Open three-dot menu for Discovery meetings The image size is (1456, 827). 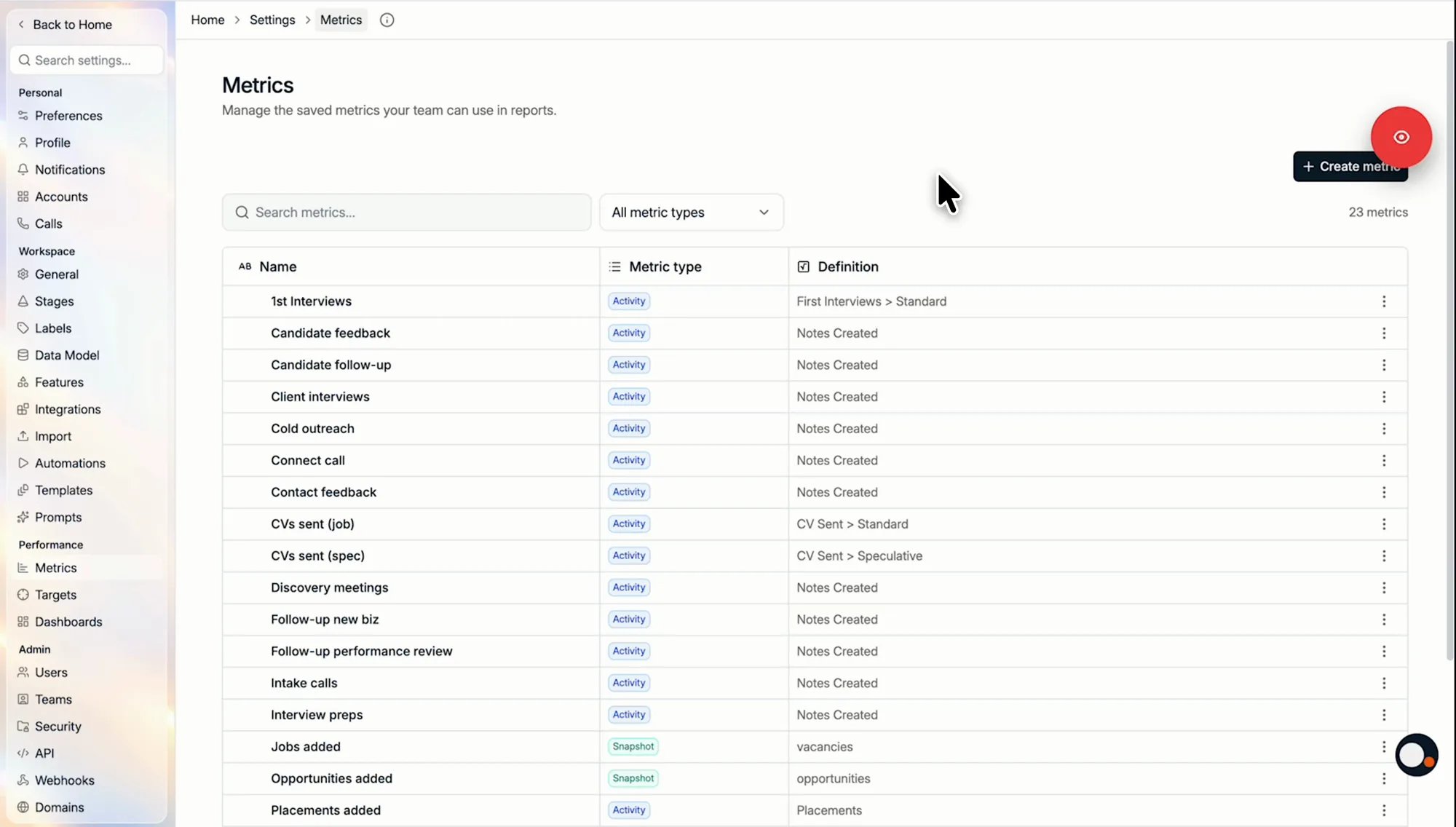pyautogui.click(x=1384, y=587)
